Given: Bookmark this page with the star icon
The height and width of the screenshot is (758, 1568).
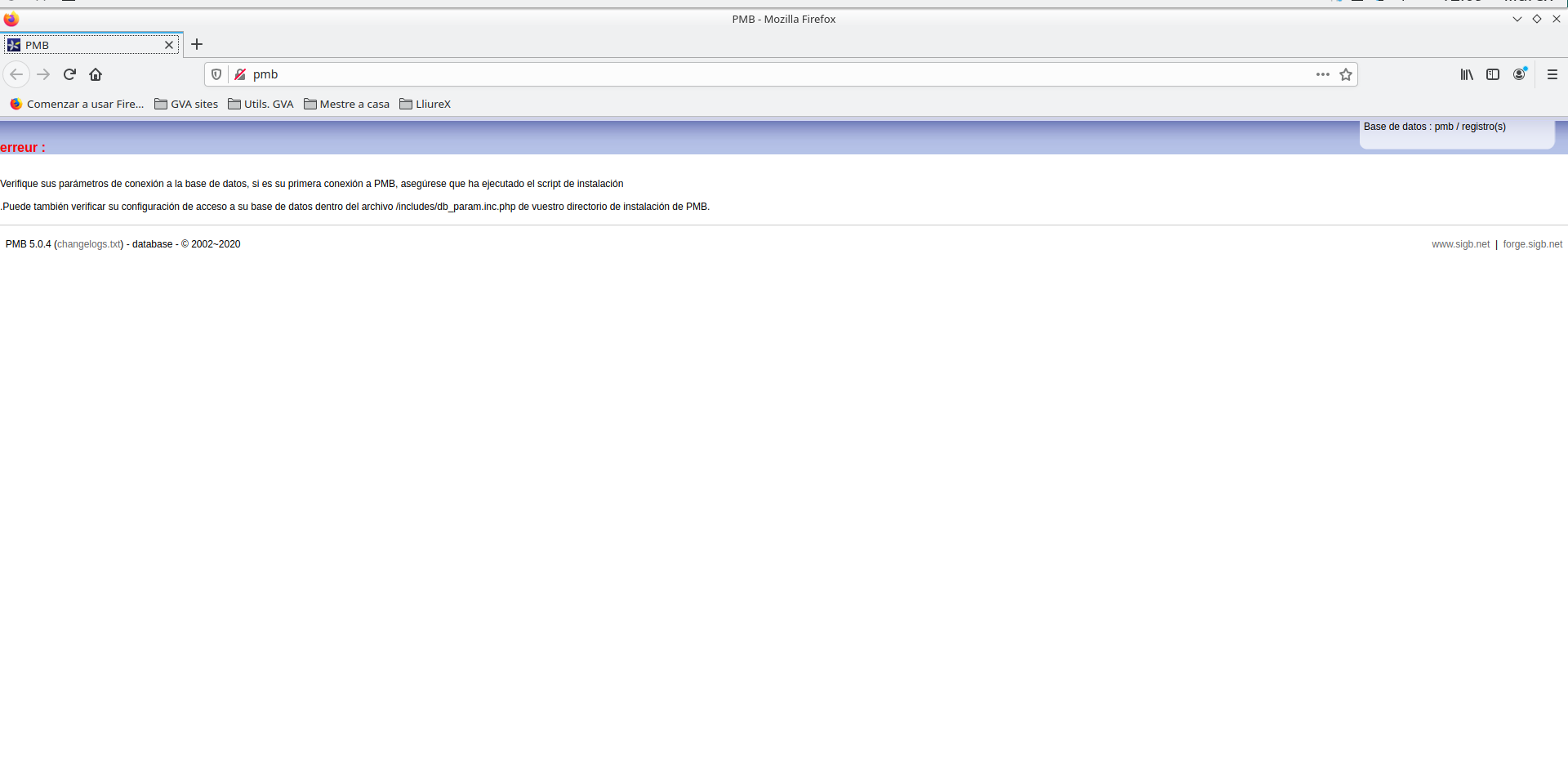Looking at the screenshot, I should click(x=1346, y=74).
